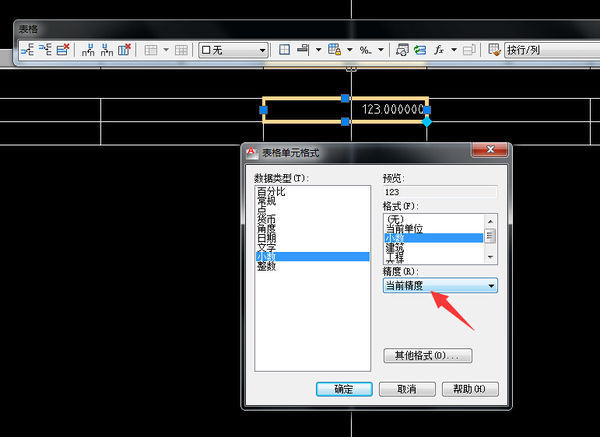Select 整数 in the data type list
The image size is (600, 437).
click(268, 267)
